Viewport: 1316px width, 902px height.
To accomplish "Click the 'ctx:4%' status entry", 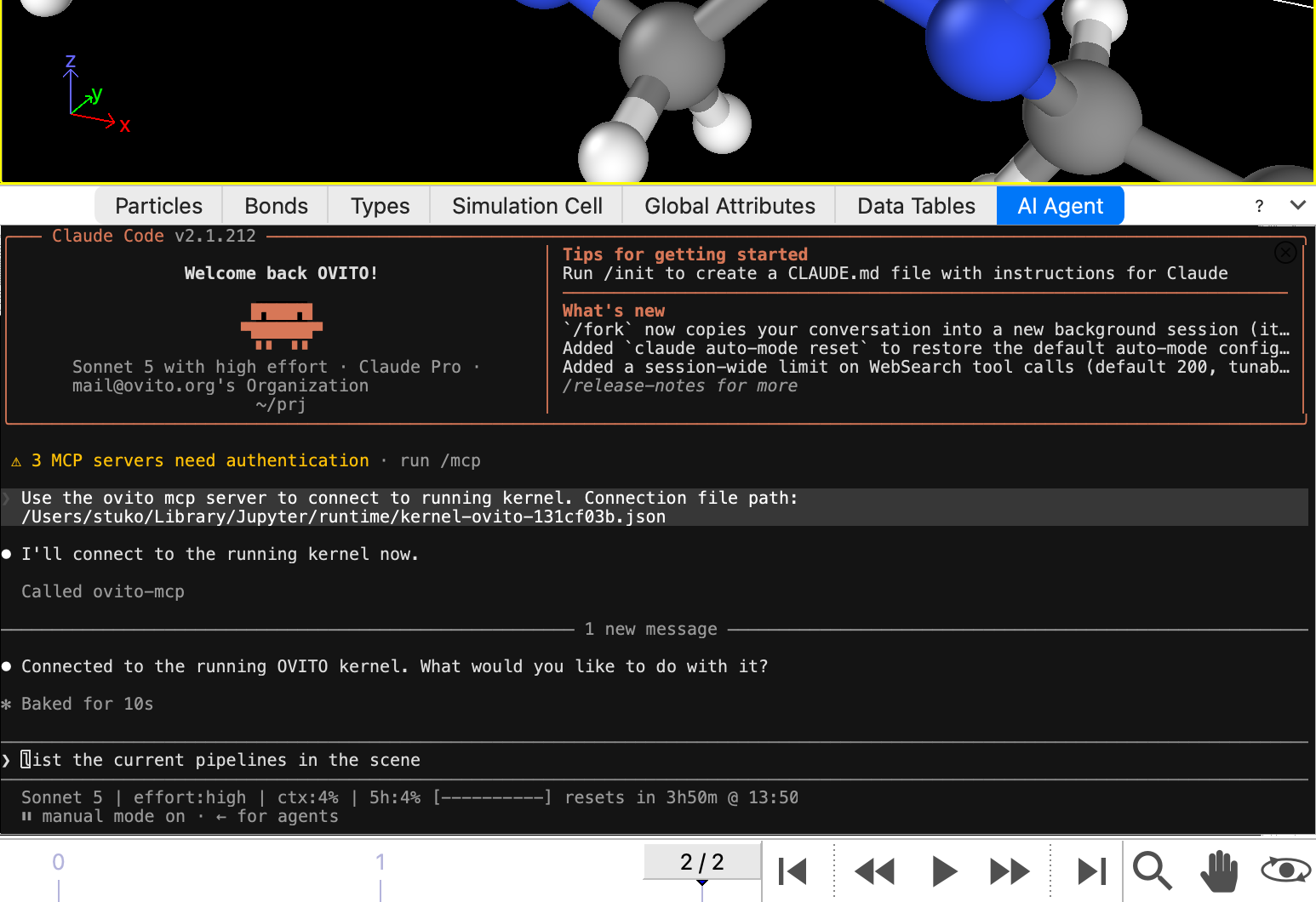I will [x=308, y=797].
